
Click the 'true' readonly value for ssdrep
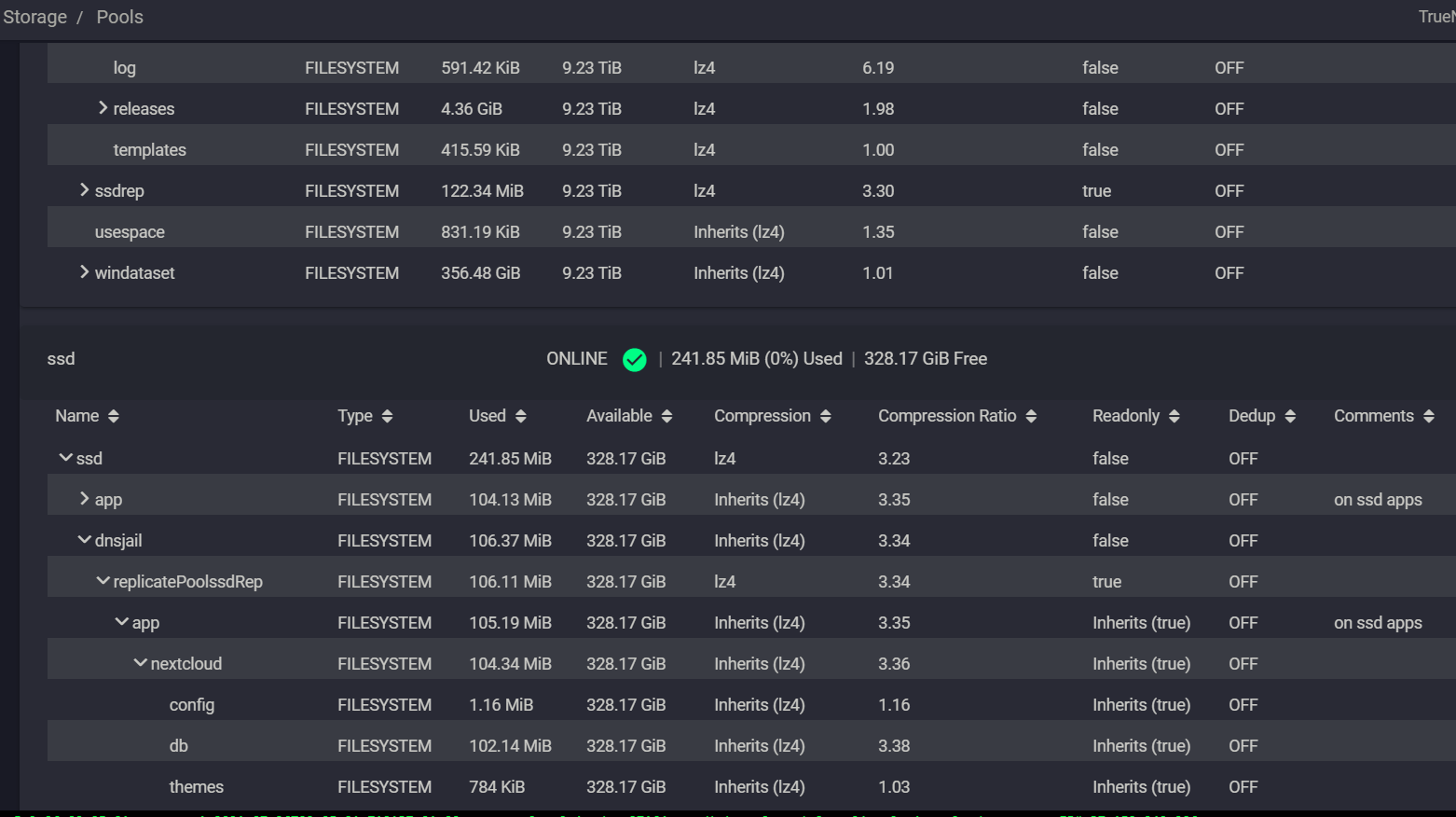[1097, 191]
